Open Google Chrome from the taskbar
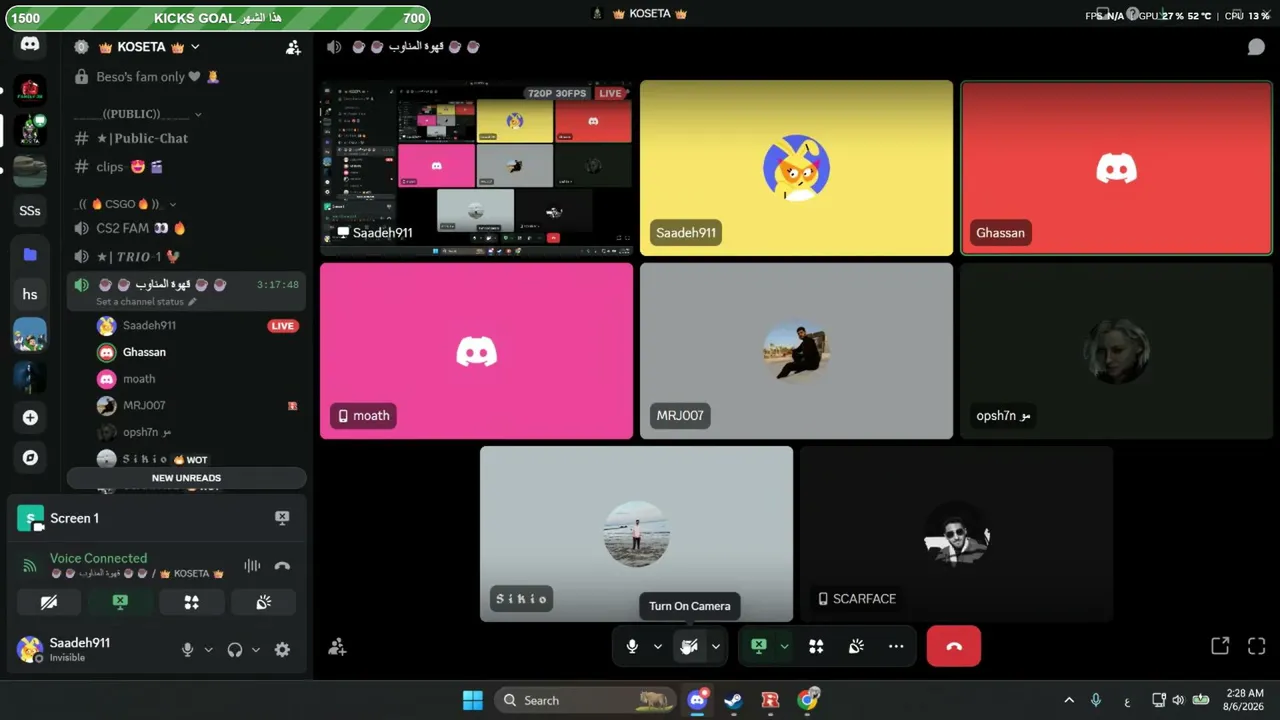This screenshot has height=720, width=1280. 807,700
